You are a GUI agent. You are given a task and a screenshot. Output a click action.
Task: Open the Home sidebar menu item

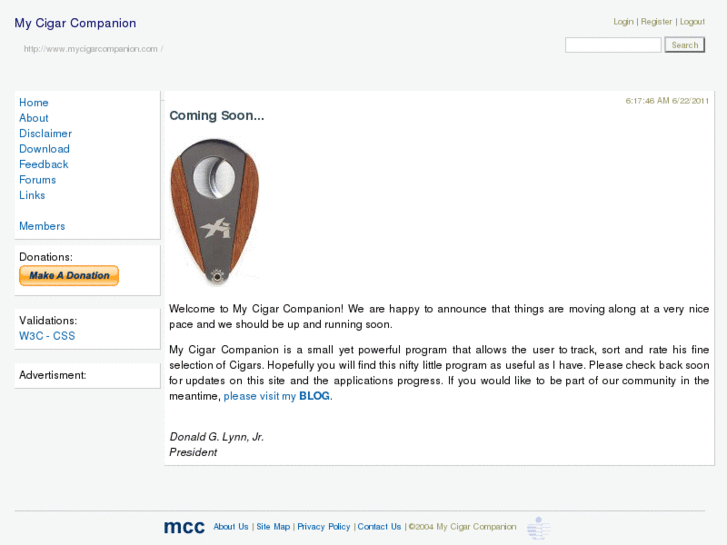(34, 103)
